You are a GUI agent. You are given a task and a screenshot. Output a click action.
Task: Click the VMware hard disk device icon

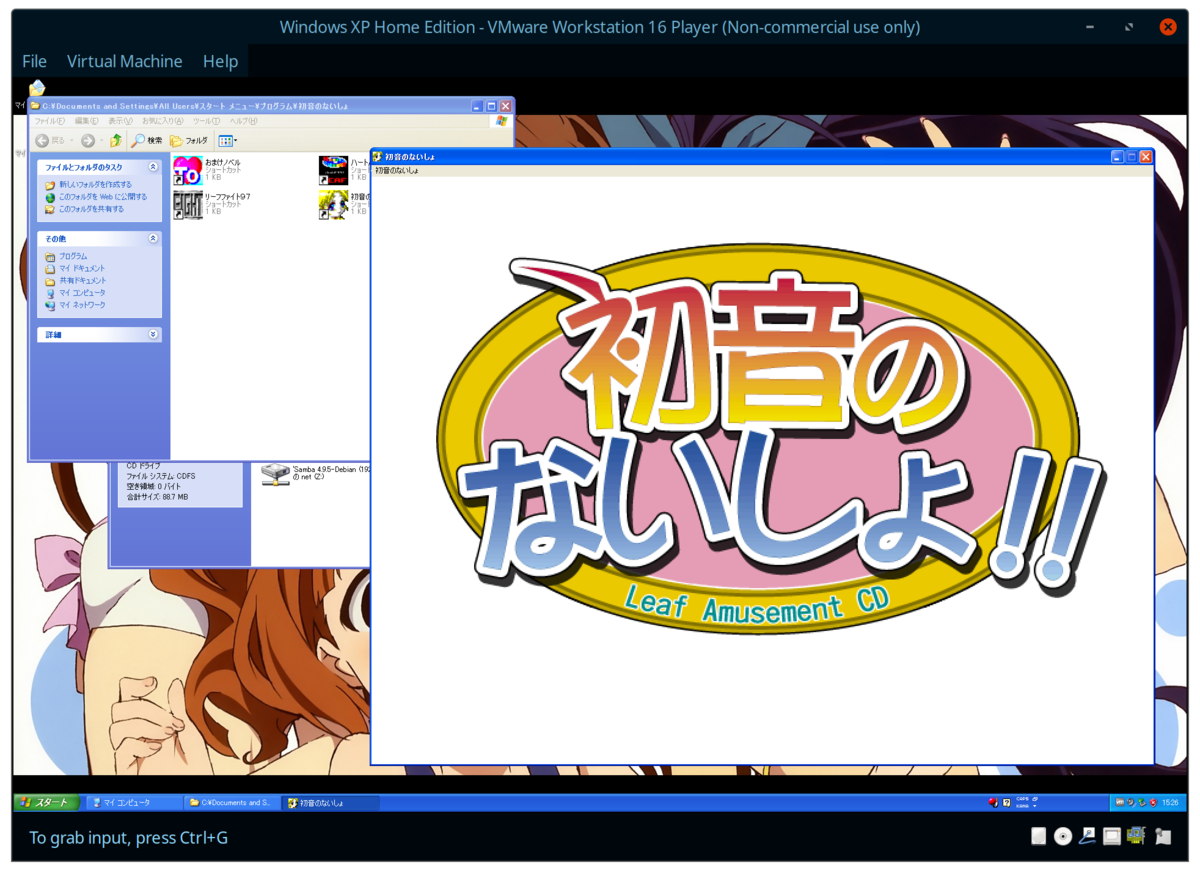[1039, 836]
